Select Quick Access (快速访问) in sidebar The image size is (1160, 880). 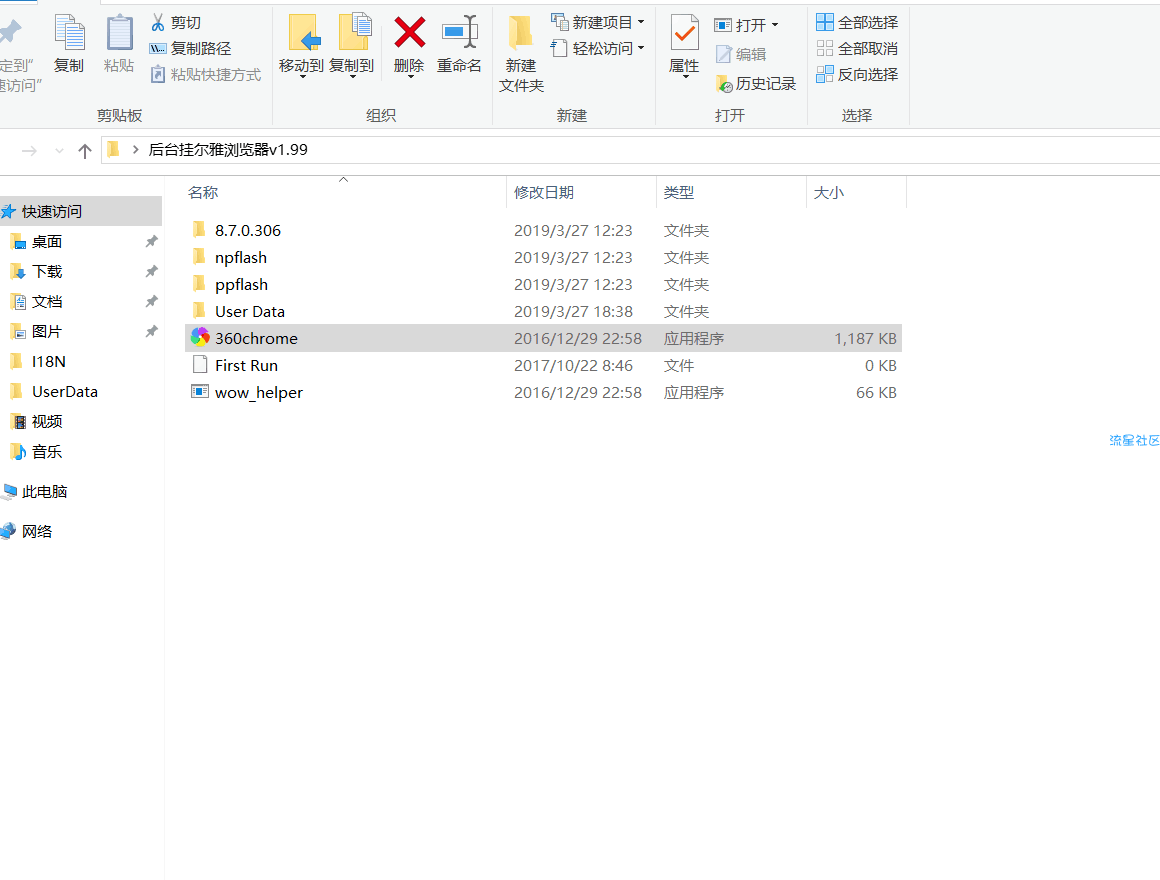pyautogui.click(x=81, y=211)
